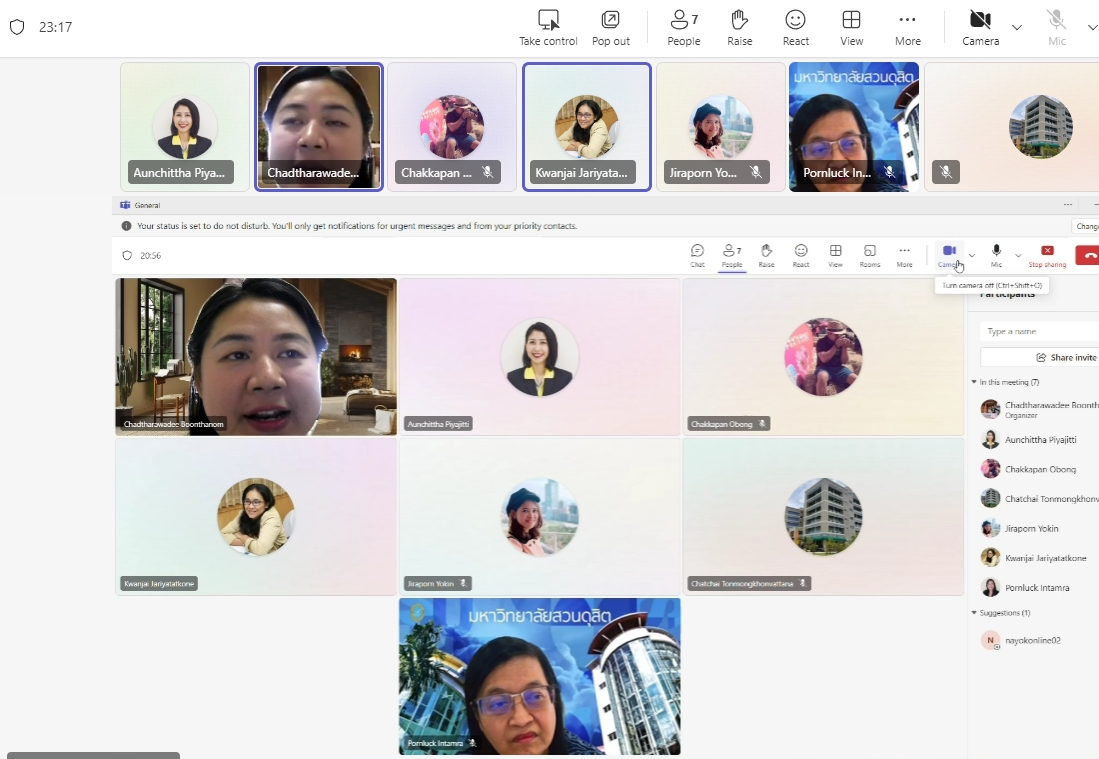1099x759 pixels.
Task: Click the Stop sharing button
Action: (x=1047, y=256)
